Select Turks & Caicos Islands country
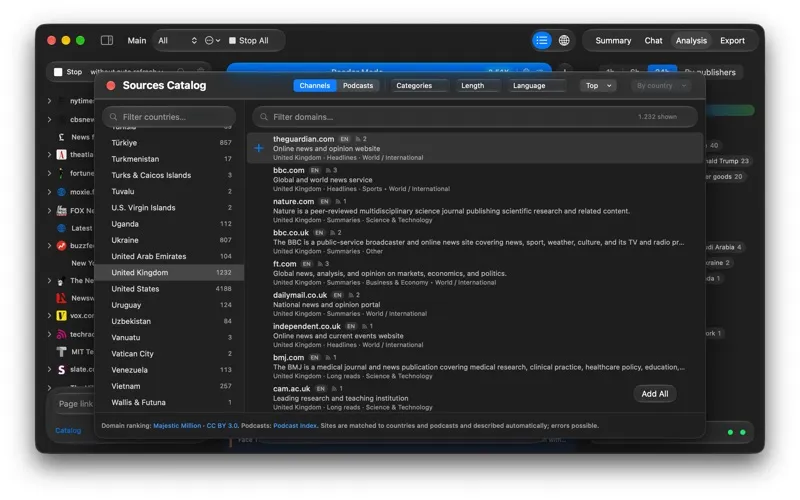The image size is (800, 500). click(x=169, y=175)
